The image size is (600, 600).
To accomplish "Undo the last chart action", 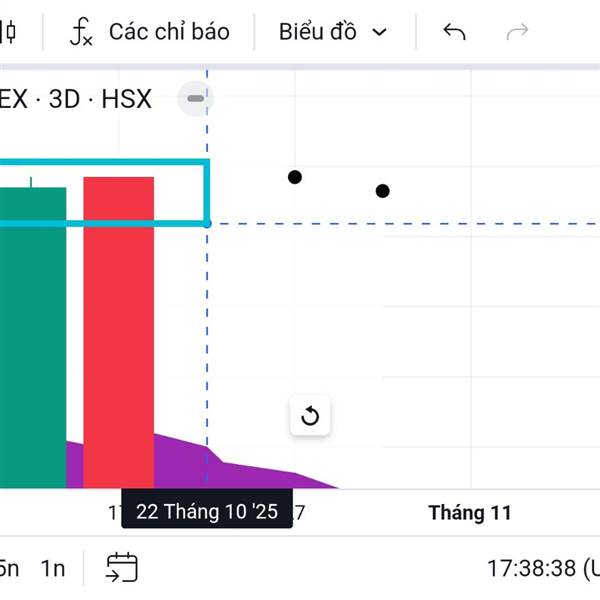I will point(454,32).
